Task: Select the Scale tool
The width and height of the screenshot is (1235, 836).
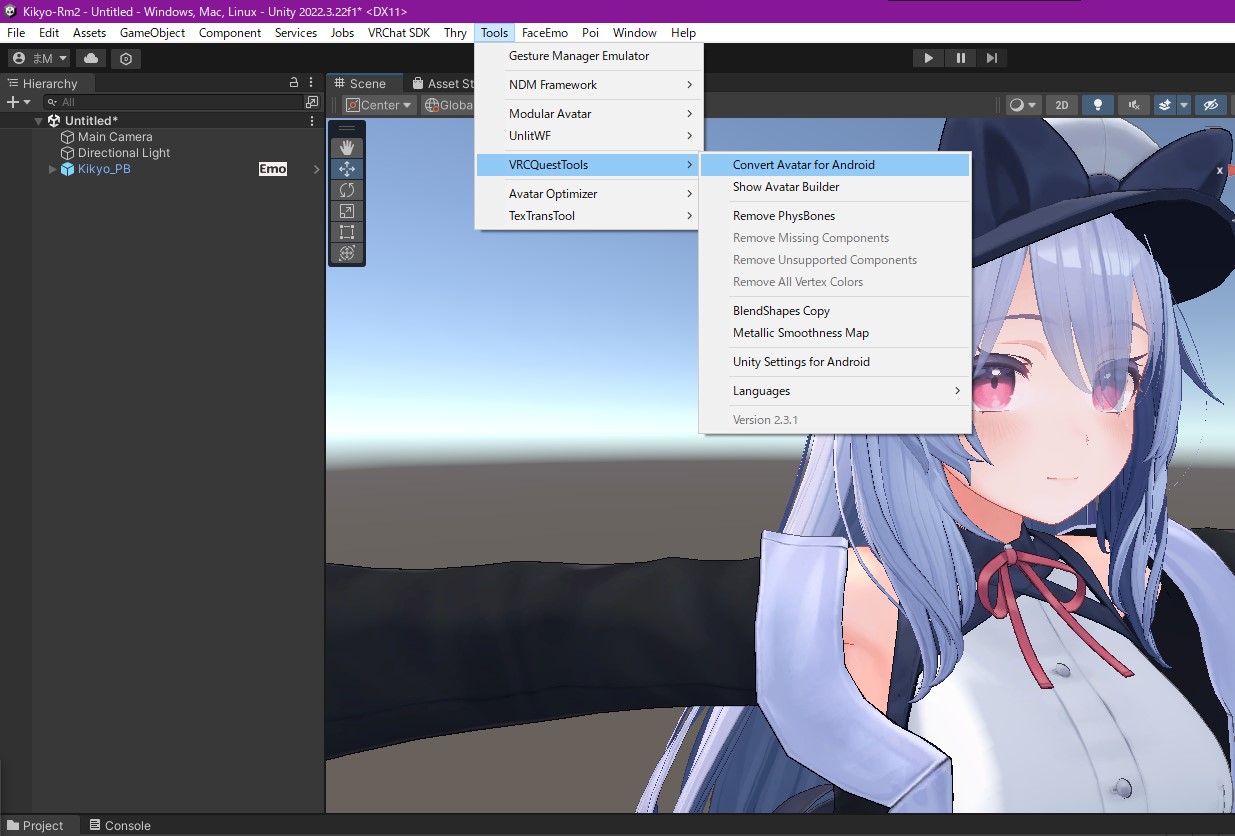Action: coord(347,211)
